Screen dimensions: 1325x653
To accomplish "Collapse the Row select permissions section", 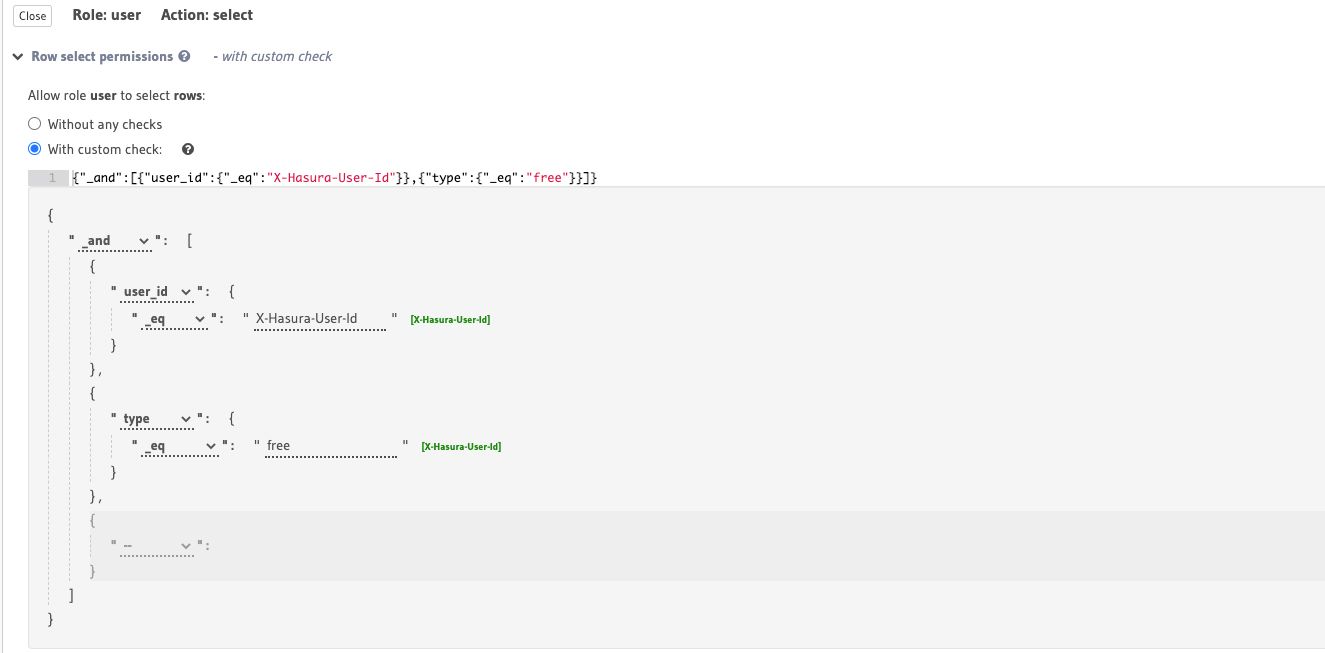I will click(18, 56).
